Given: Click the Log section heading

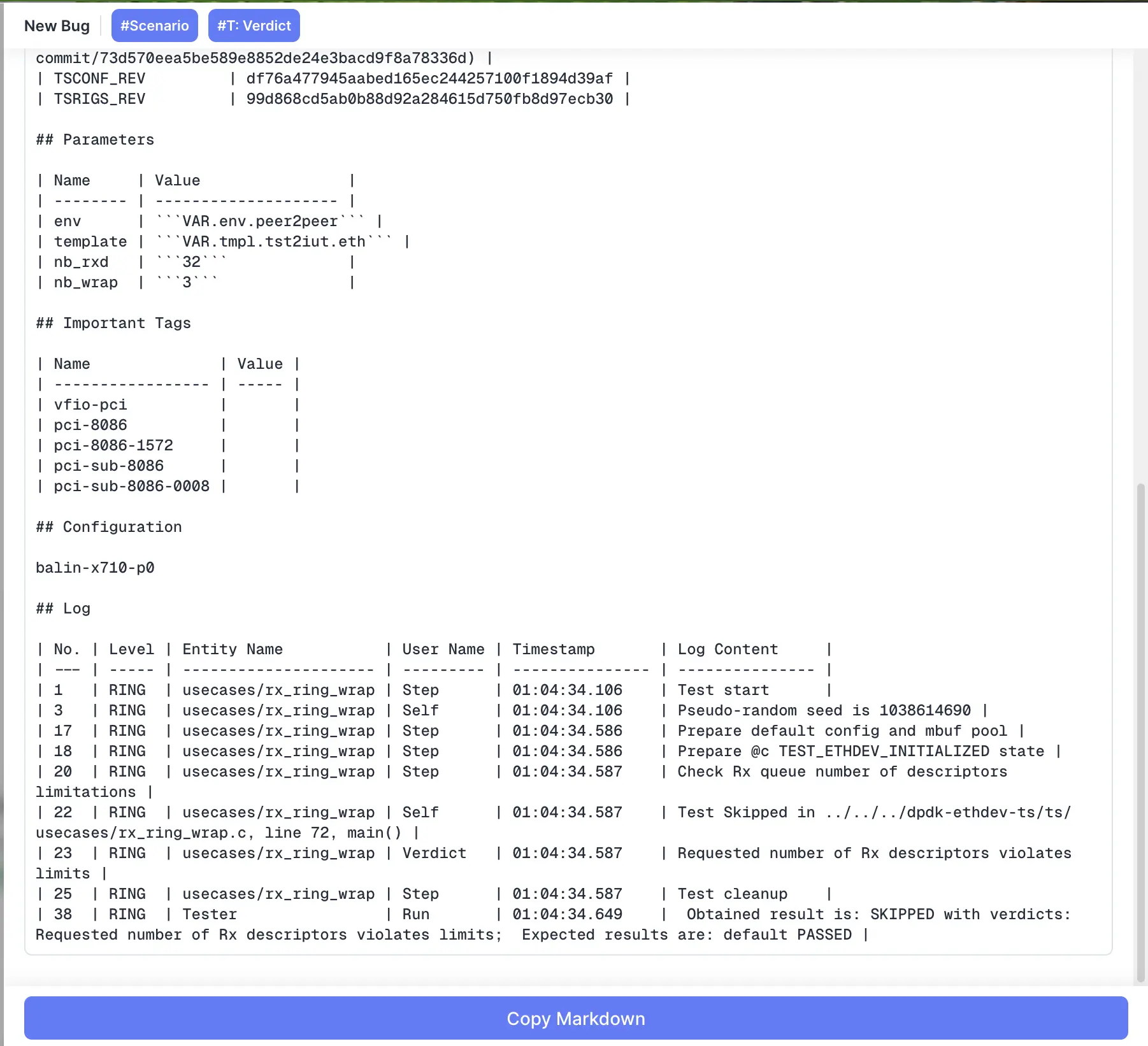Looking at the screenshot, I should 62,608.
